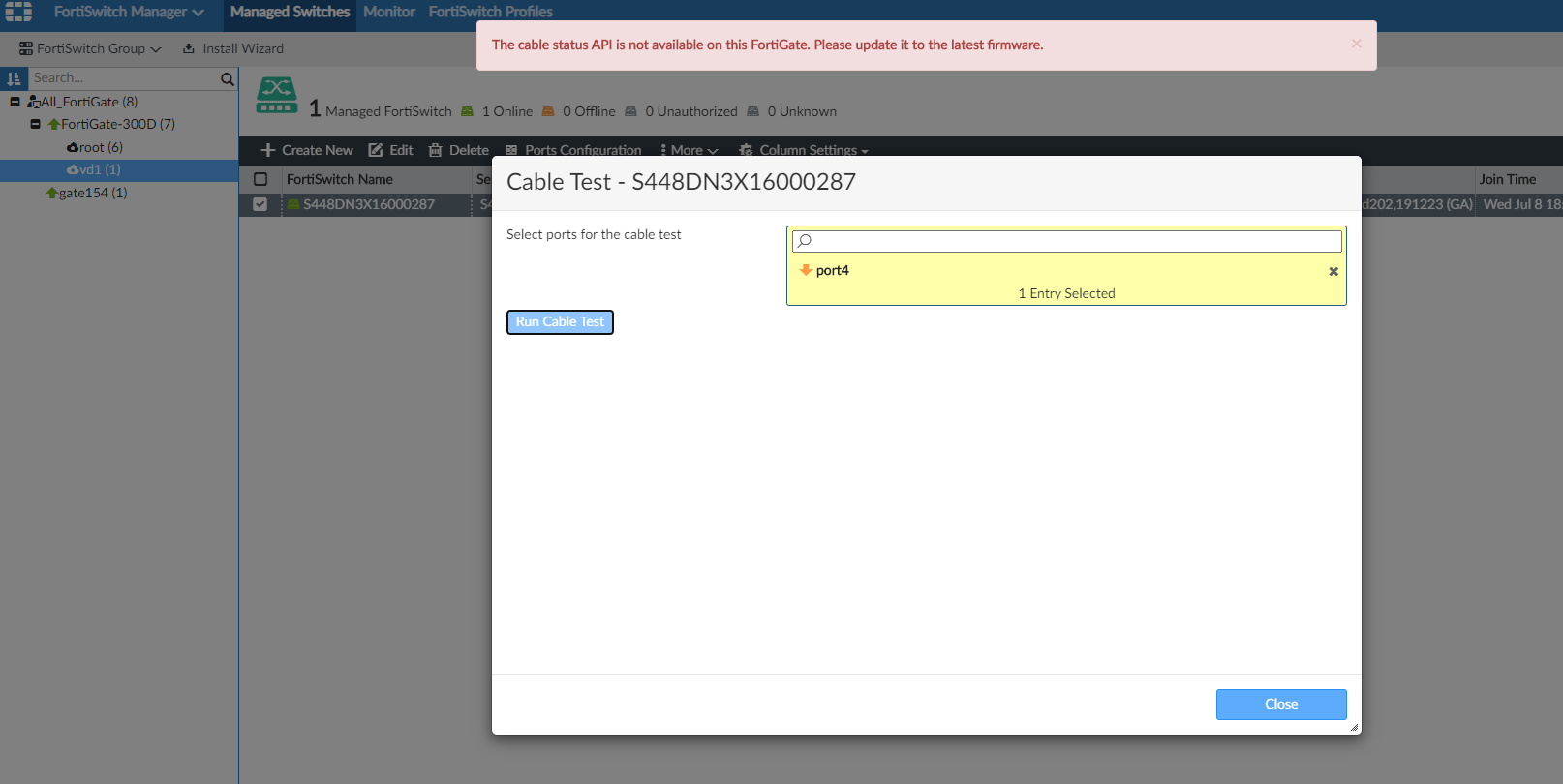Select the gate154 tree item
This screenshot has height=784, width=1563.
pos(93,193)
